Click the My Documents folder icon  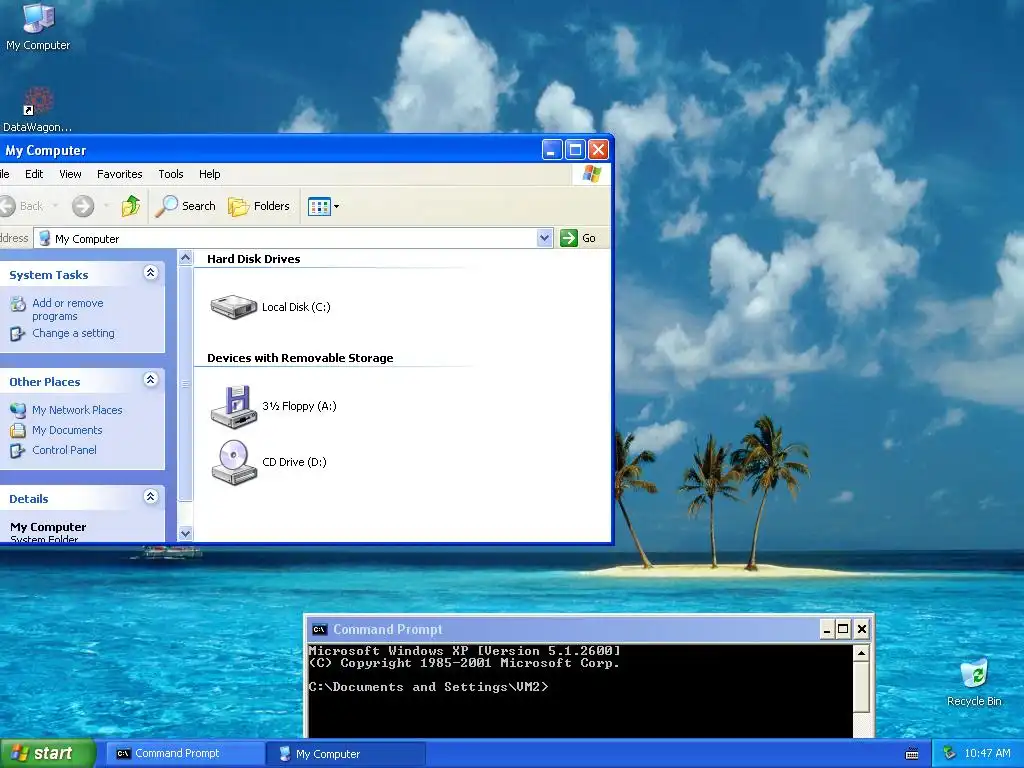coord(18,430)
